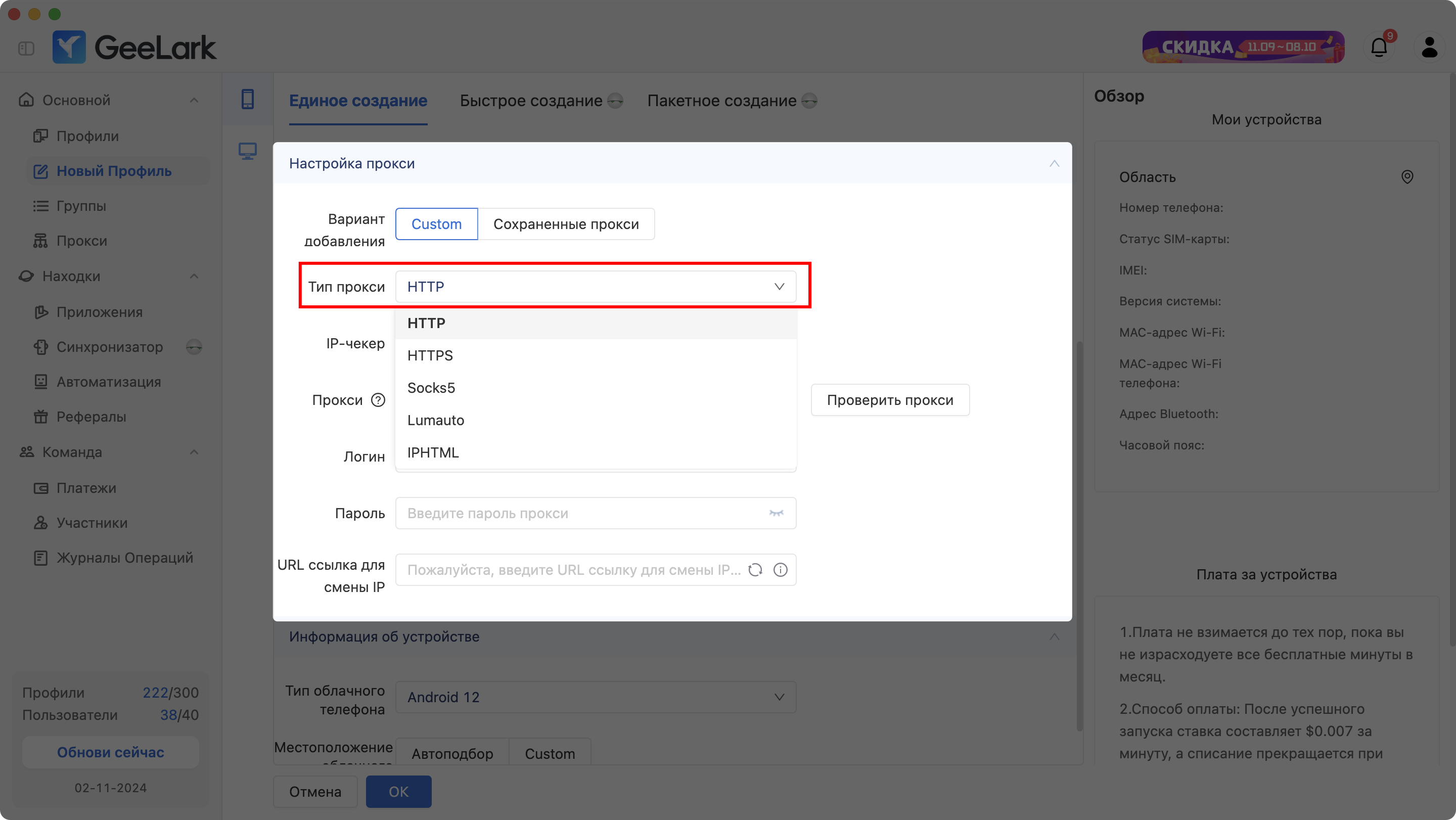Select Custom variant добавления
The height and width of the screenshot is (820, 1456).
436,224
